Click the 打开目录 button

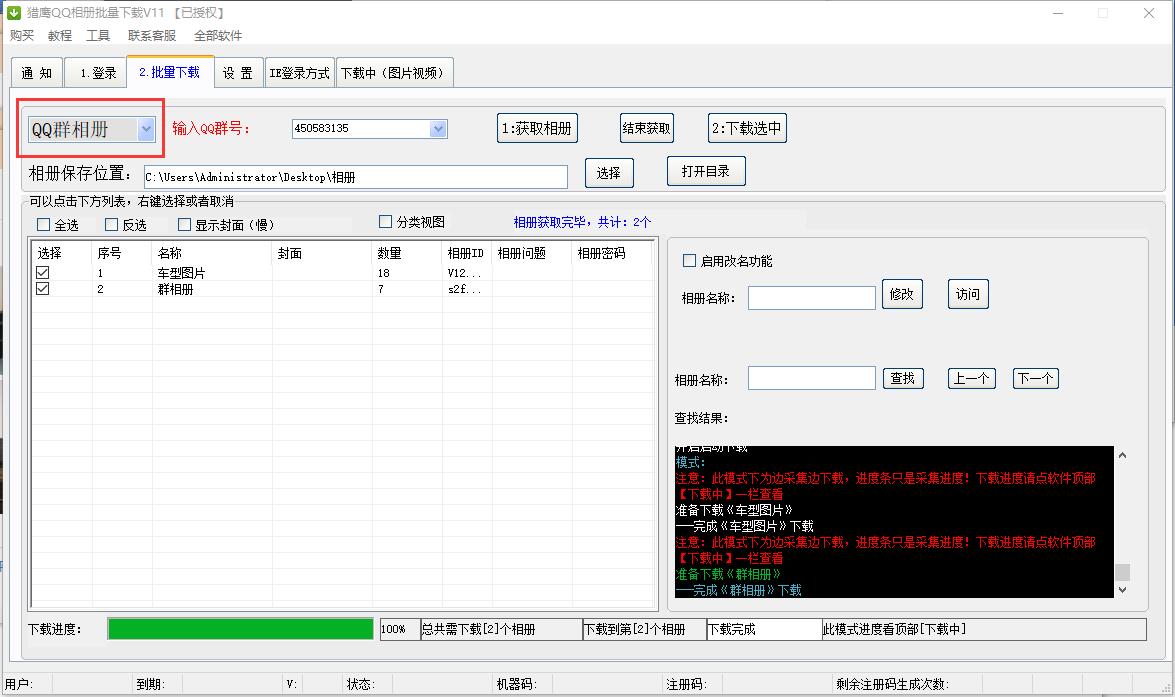pos(706,171)
